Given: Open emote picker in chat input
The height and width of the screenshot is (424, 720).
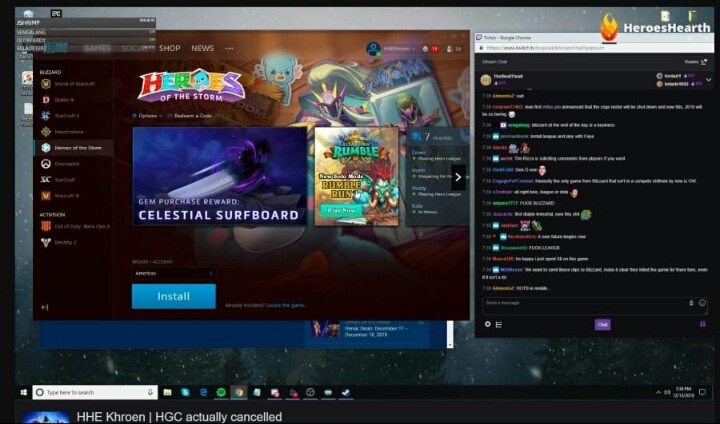Looking at the screenshot, I should pyautogui.click(x=702, y=303).
